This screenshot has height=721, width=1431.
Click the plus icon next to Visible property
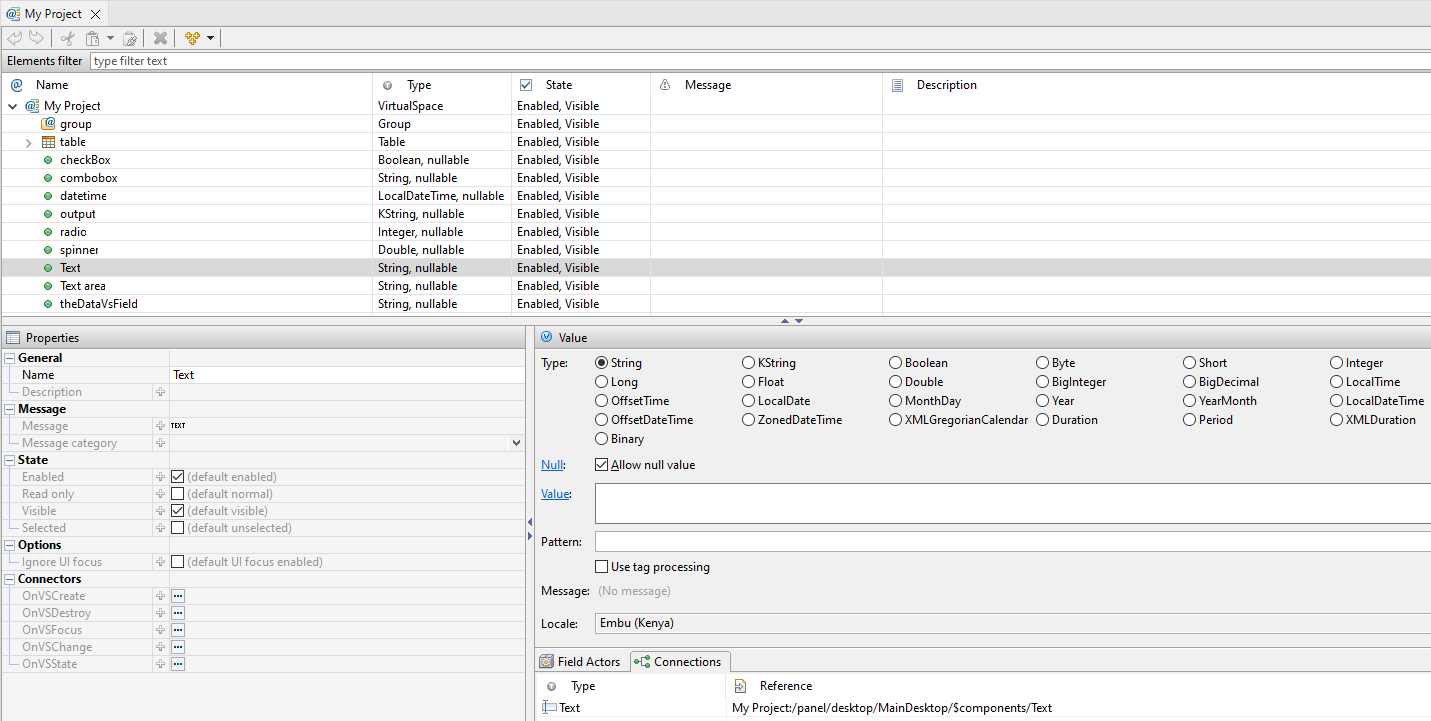160,511
